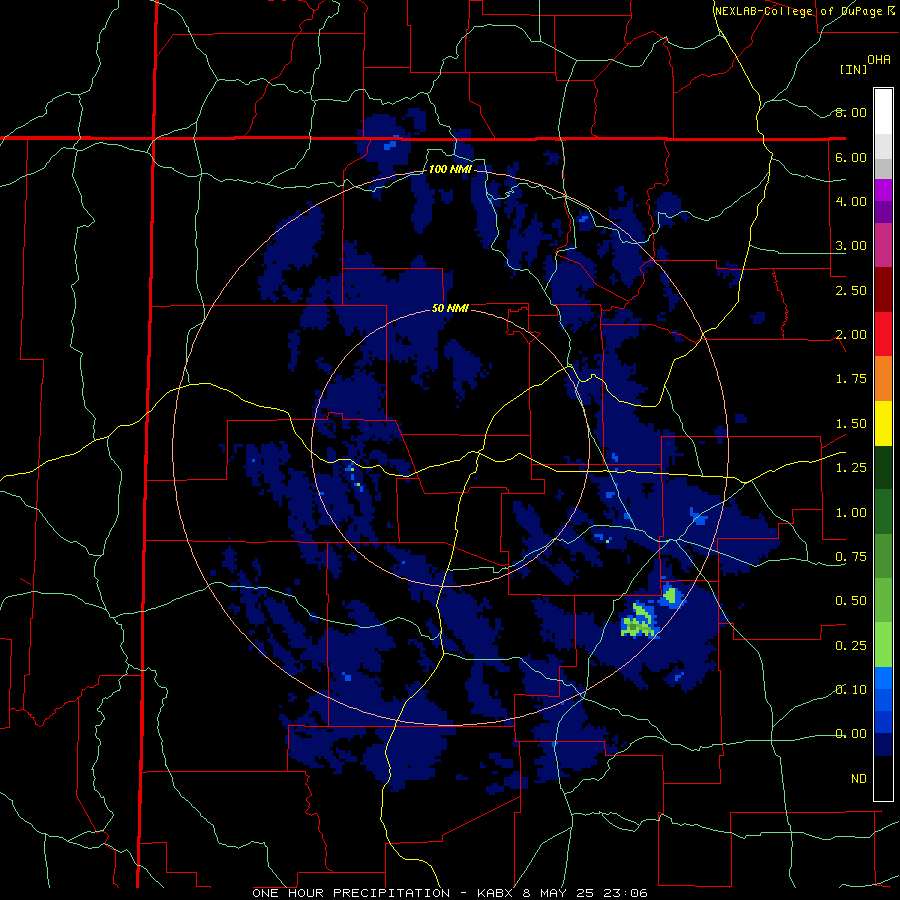Image resolution: width=900 pixels, height=900 pixels.
Task: Select the dark green color bar segment
Action: click(x=883, y=467)
